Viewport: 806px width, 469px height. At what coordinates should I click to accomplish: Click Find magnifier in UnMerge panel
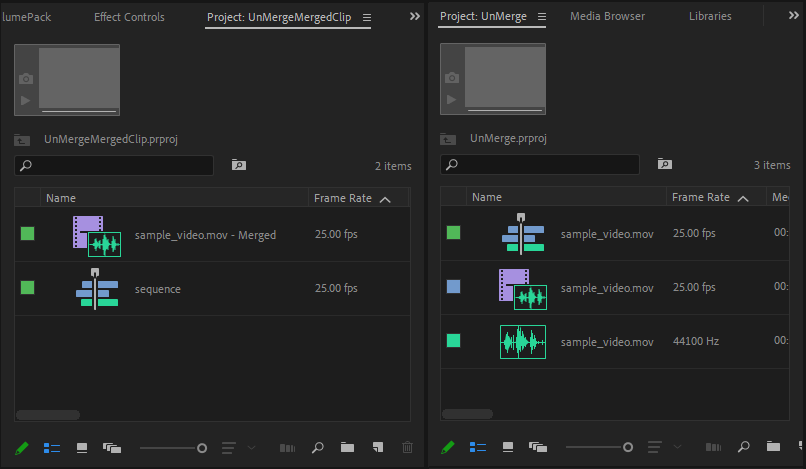tap(744, 446)
